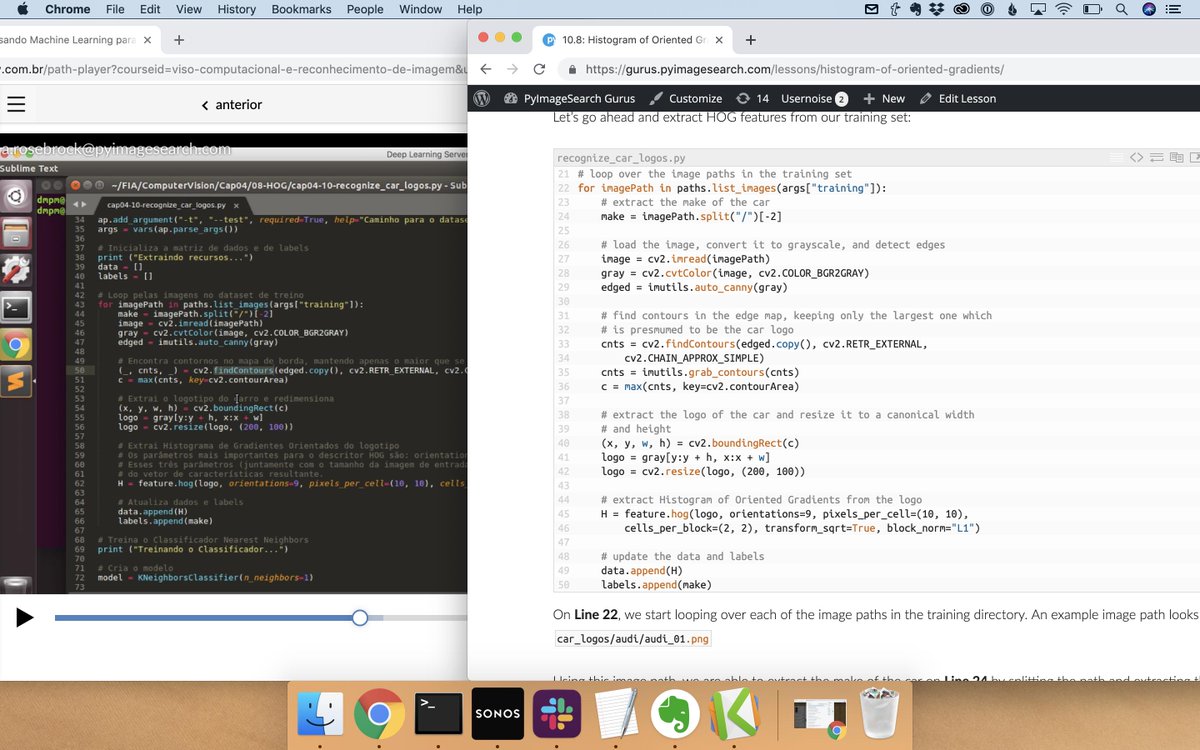
Task: Open Keka green K Dock icon
Action: click(734, 714)
